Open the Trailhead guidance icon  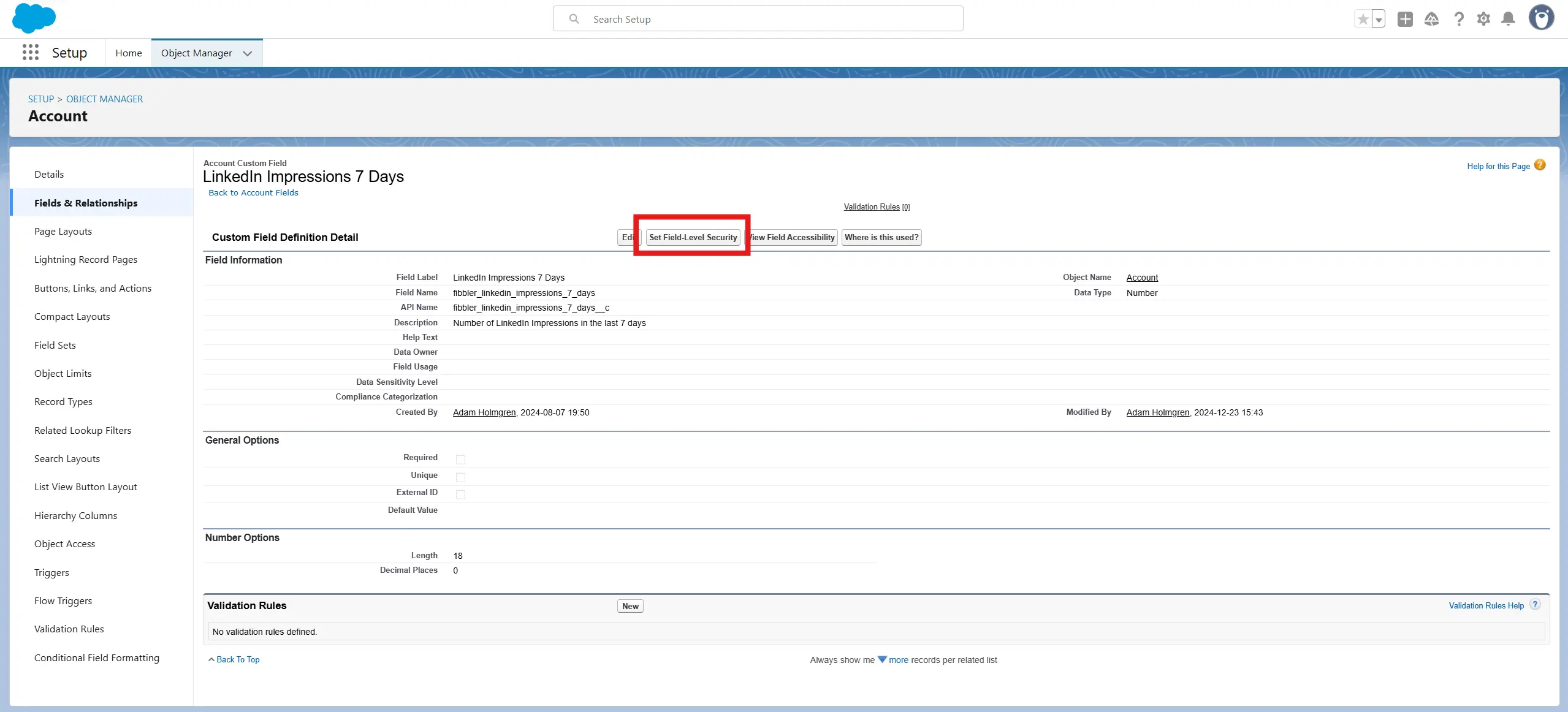(x=1431, y=20)
